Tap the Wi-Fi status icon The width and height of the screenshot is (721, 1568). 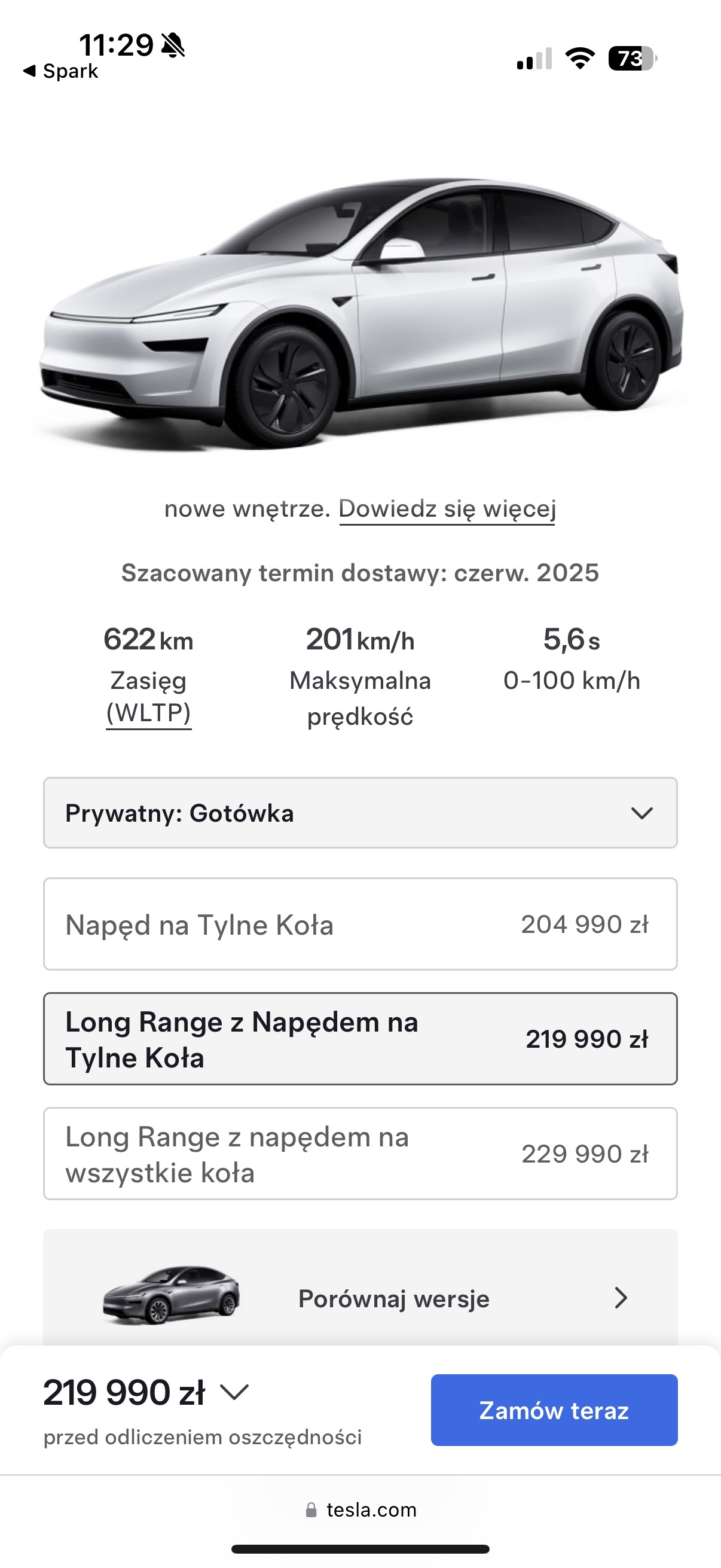[579, 59]
